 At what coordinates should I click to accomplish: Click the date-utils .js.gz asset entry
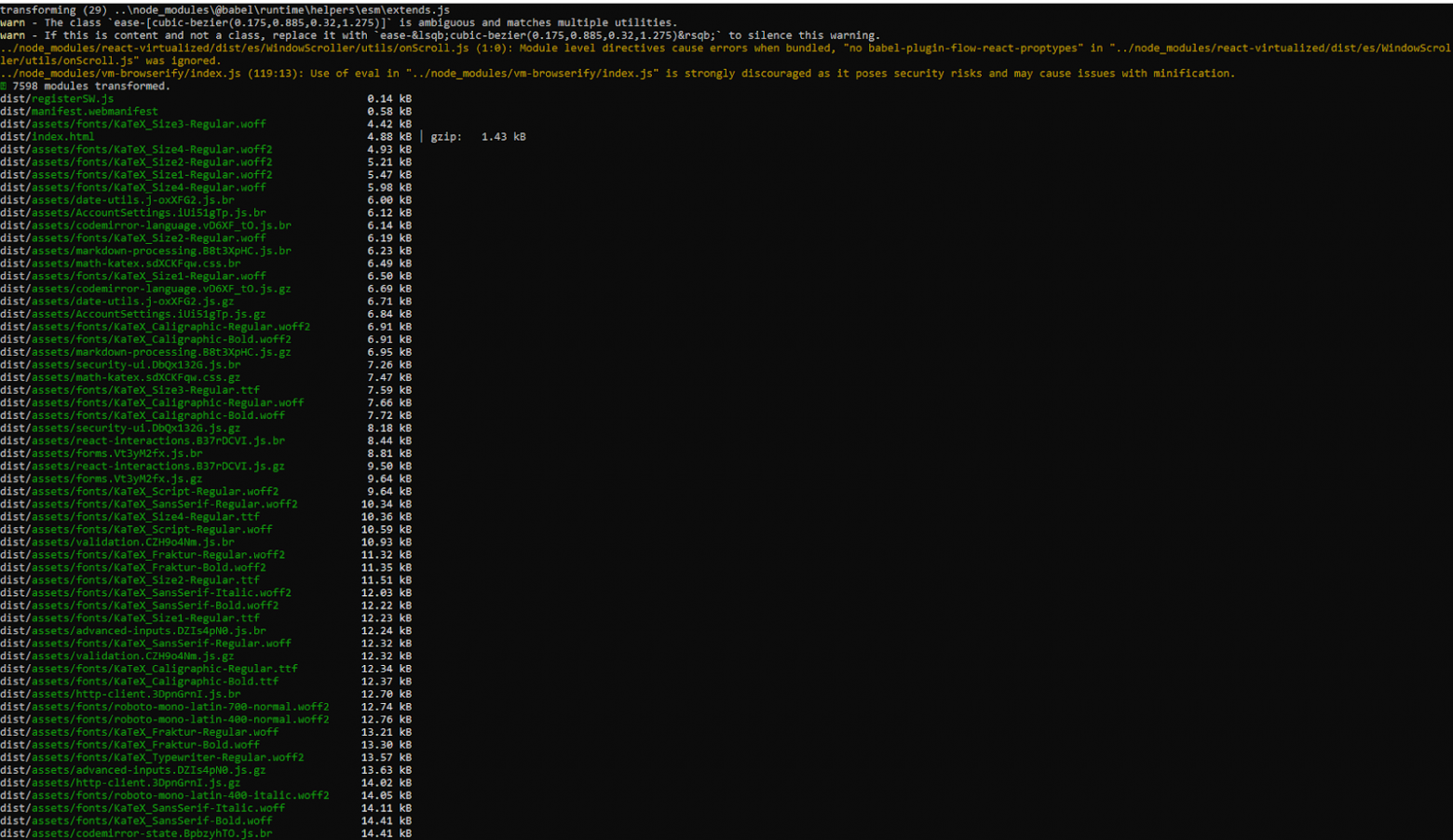click(x=117, y=302)
